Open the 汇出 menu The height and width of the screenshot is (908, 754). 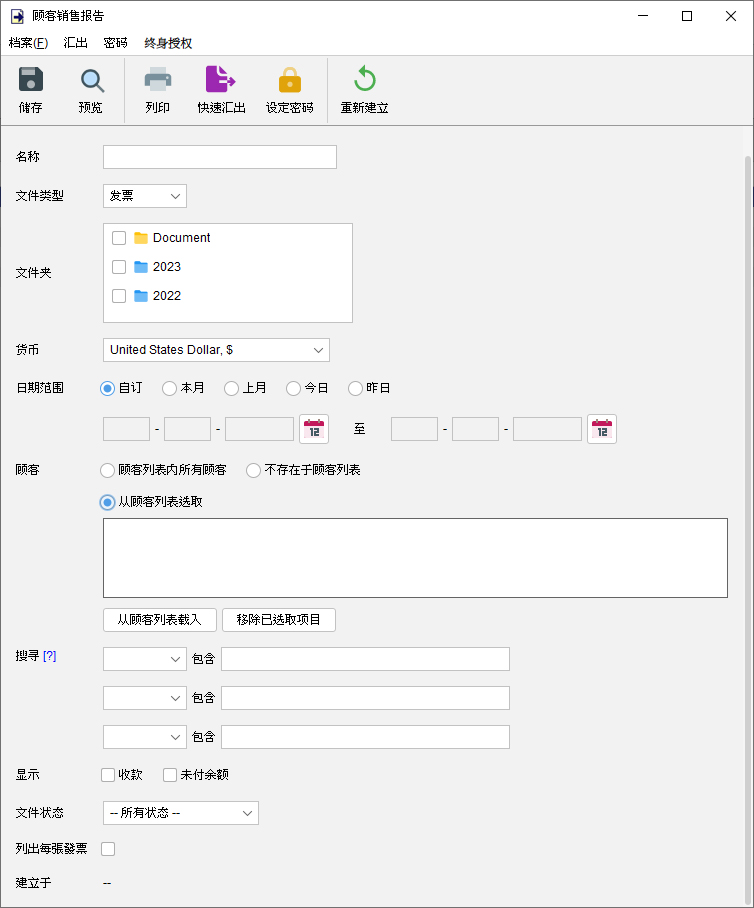[x=75, y=43]
